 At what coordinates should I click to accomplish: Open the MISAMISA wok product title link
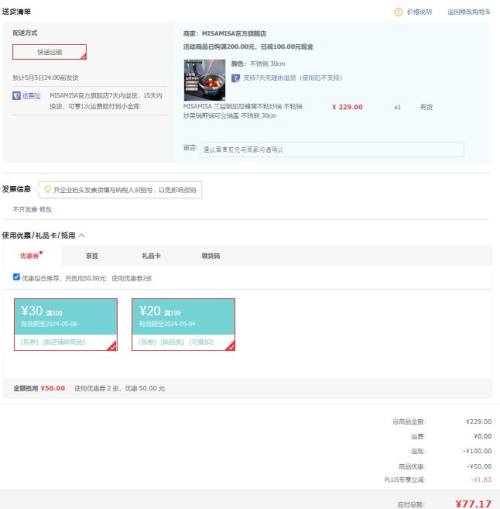(x=243, y=111)
